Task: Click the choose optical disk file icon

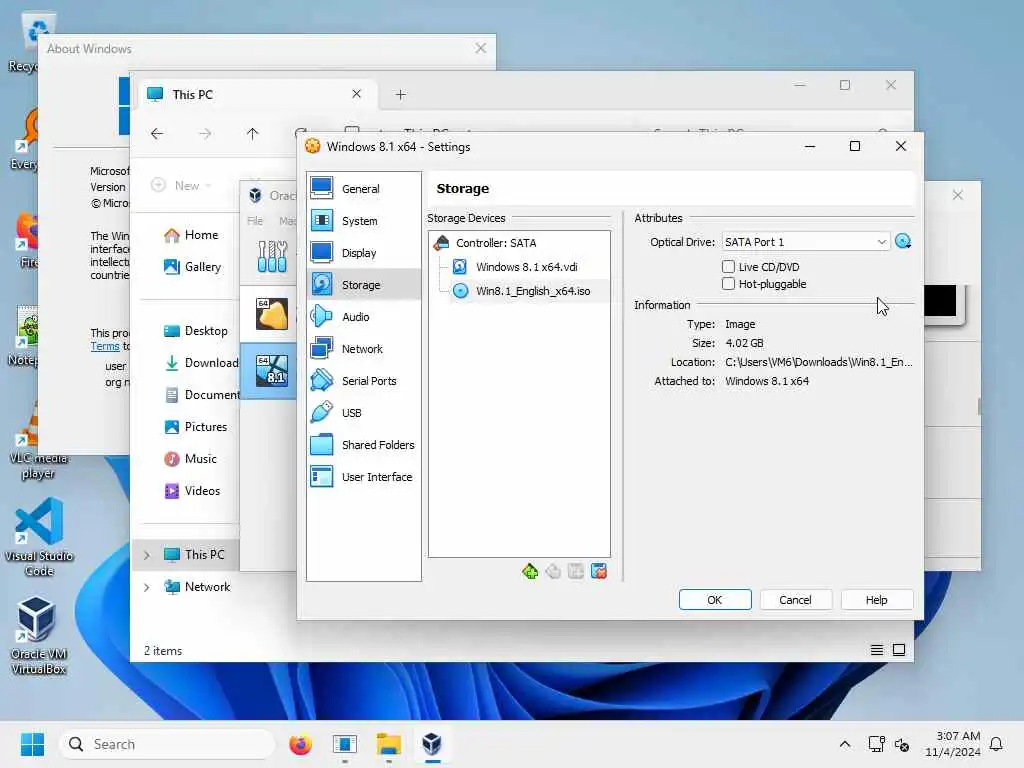Action: [903, 242]
